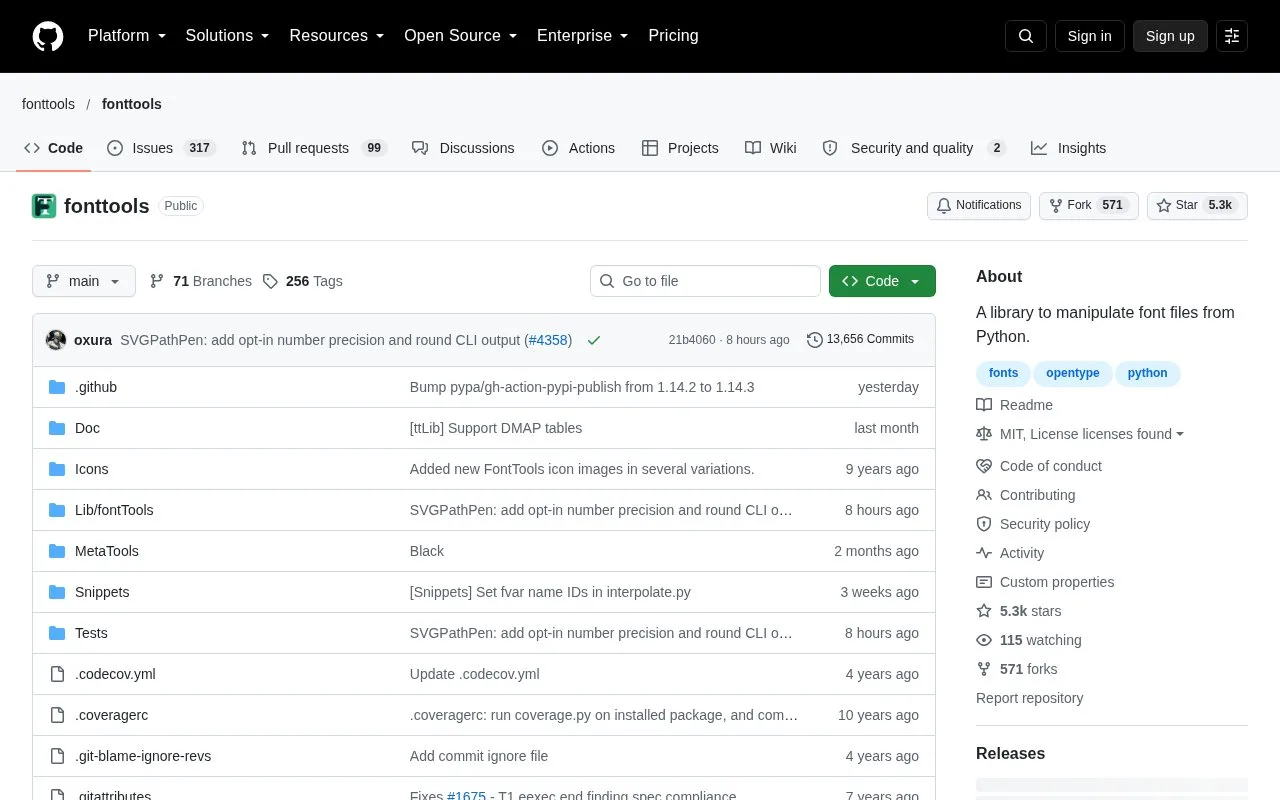
Task: Open the Insights tab
Action: pyautogui.click(x=1068, y=148)
